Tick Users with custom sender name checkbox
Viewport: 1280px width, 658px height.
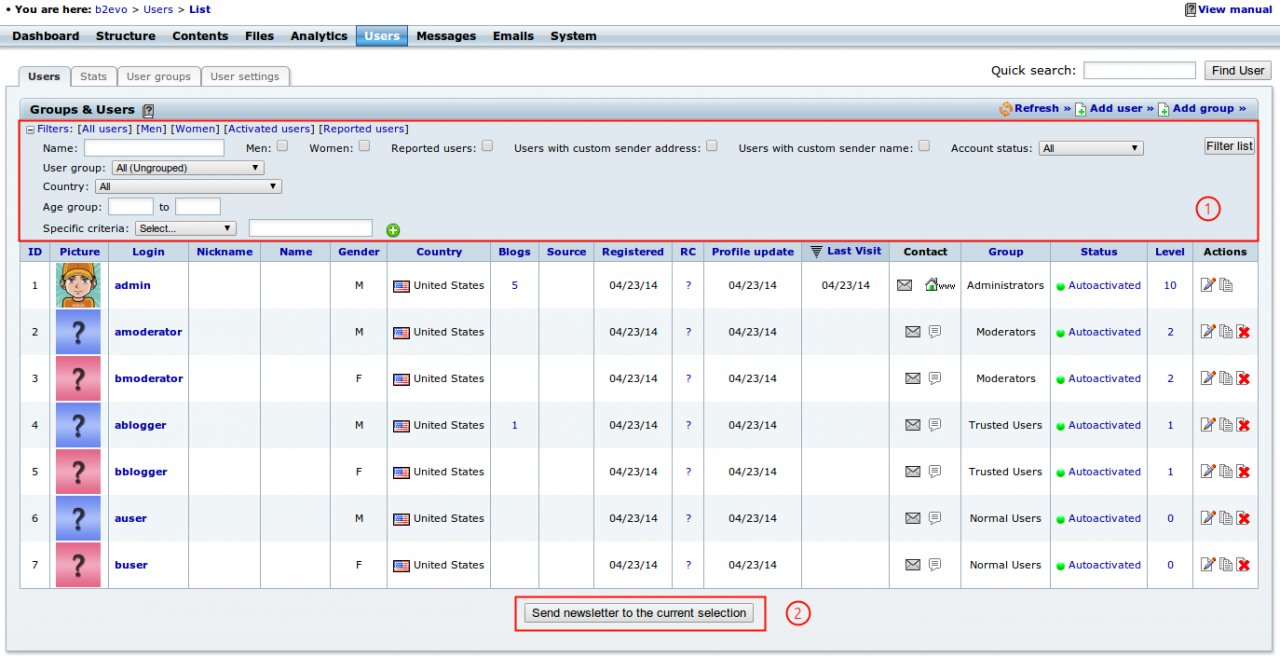point(924,145)
